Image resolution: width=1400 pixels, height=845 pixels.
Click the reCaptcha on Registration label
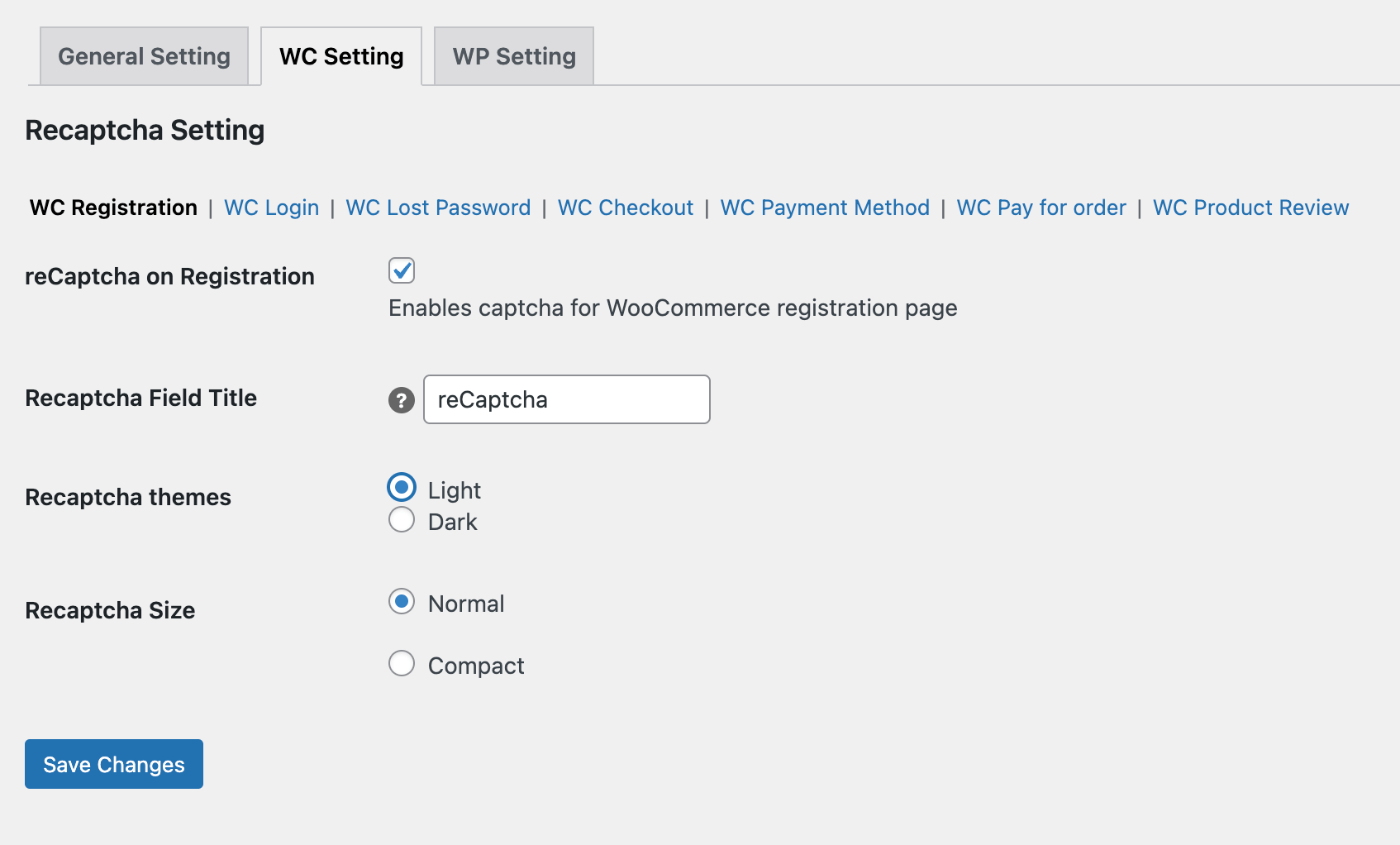pyautogui.click(x=169, y=276)
